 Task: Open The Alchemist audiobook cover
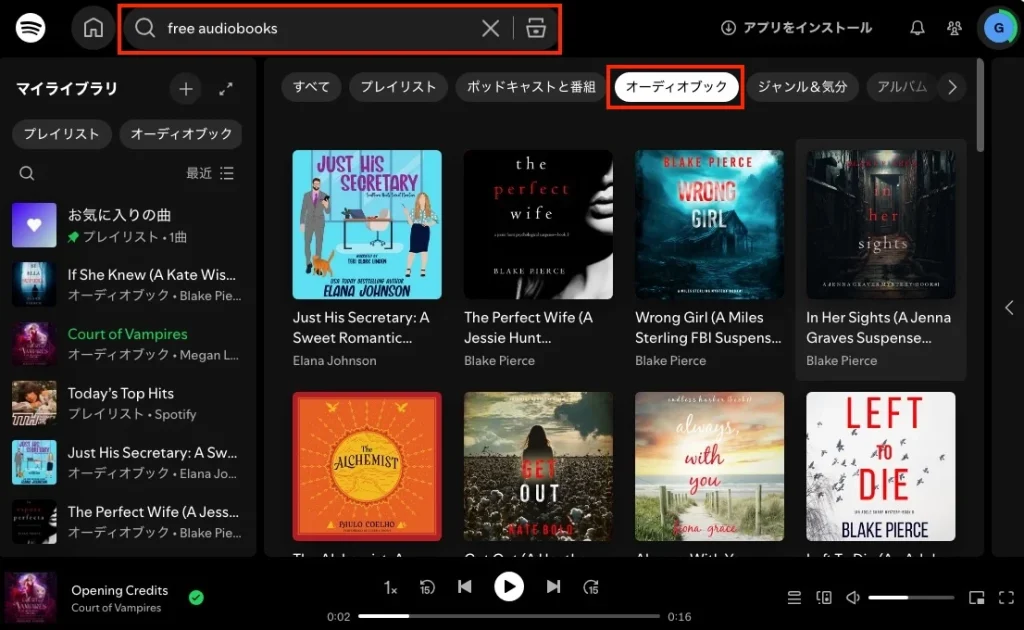(x=367, y=466)
